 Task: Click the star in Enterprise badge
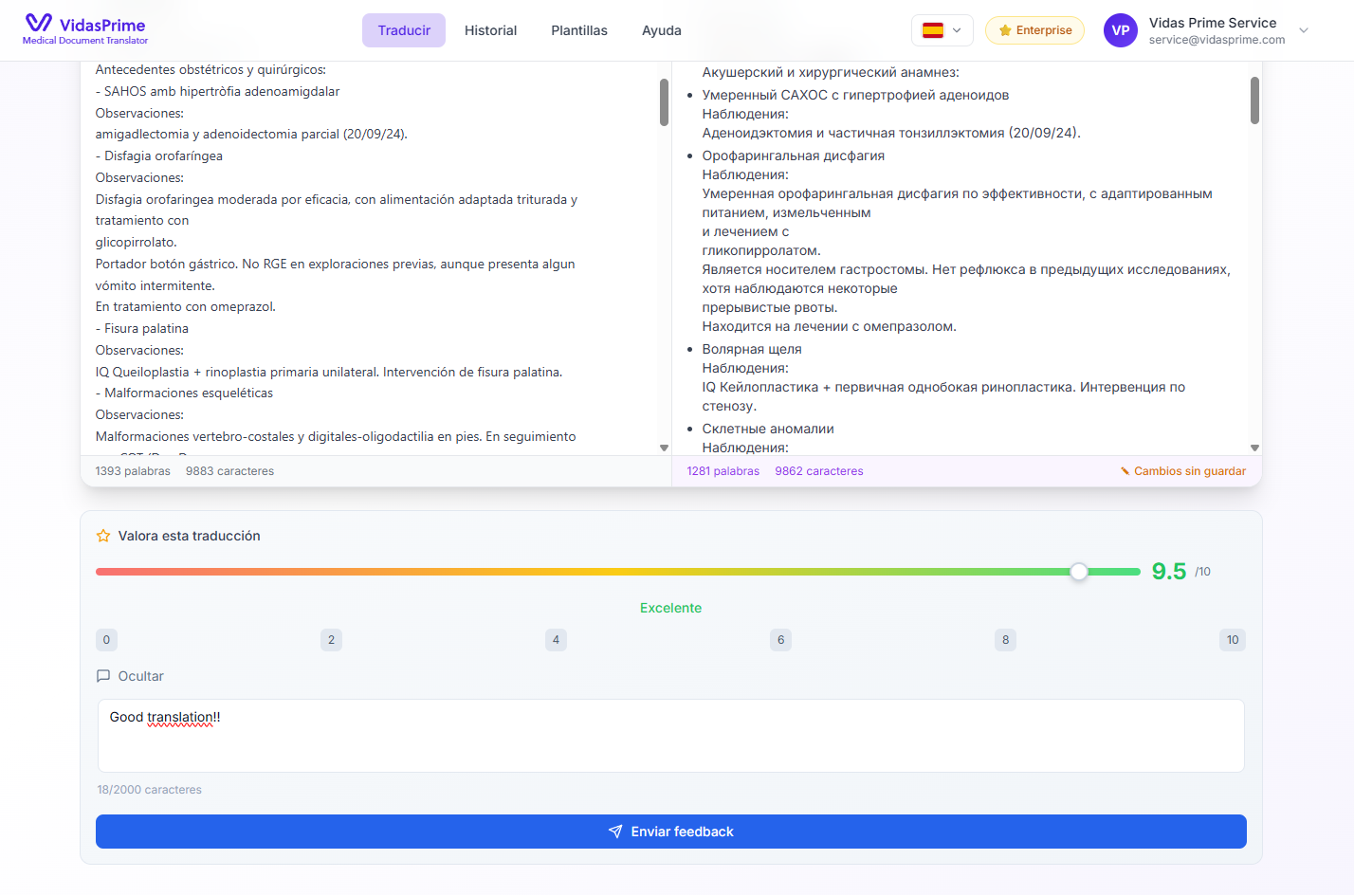(x=1005, y=30)
